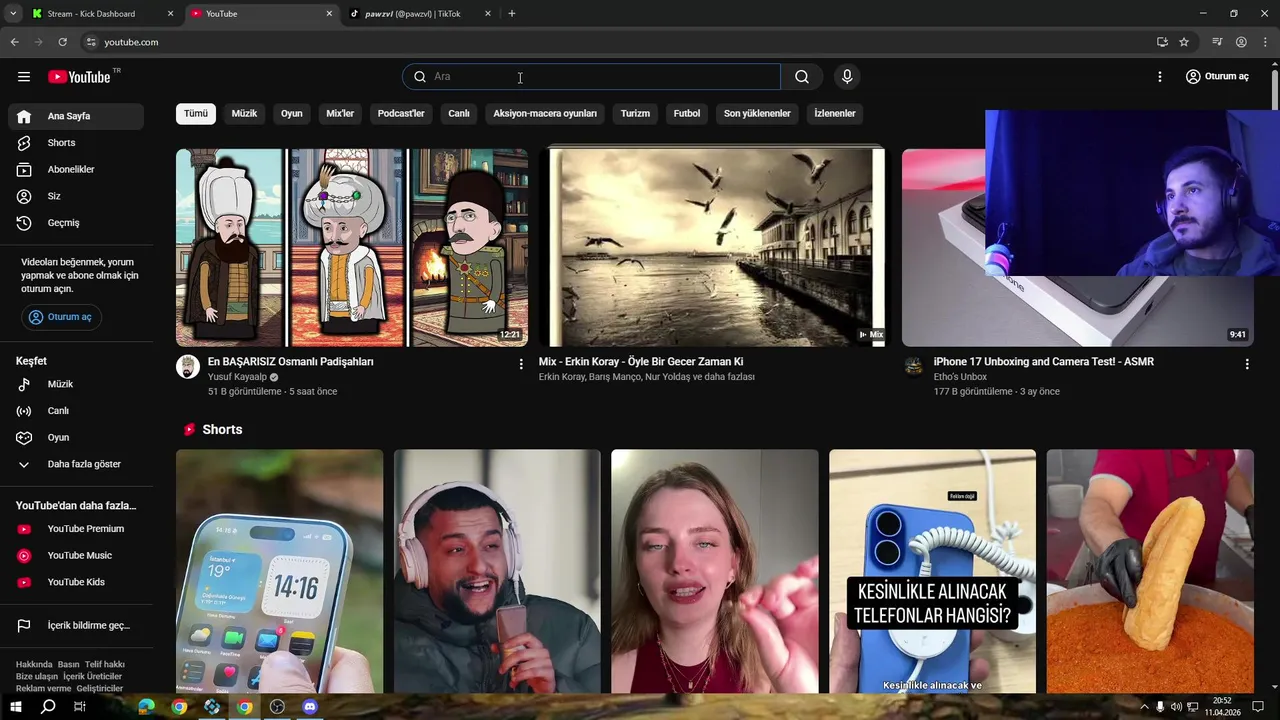1280x720 pixels.
Task: Open the Chrome tab search dropdown
Action: tap(13, 14)
